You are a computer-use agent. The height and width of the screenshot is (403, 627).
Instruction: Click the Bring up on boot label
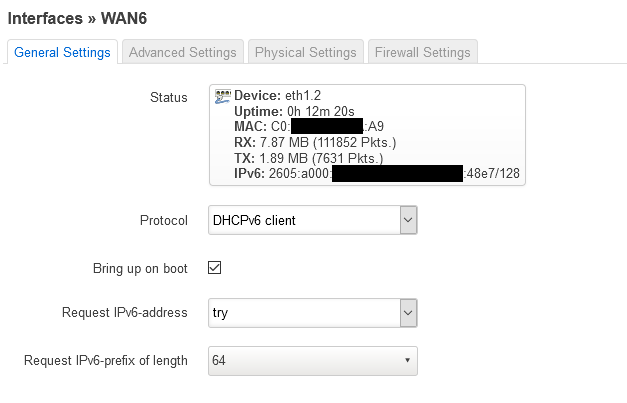coord(140,268)
